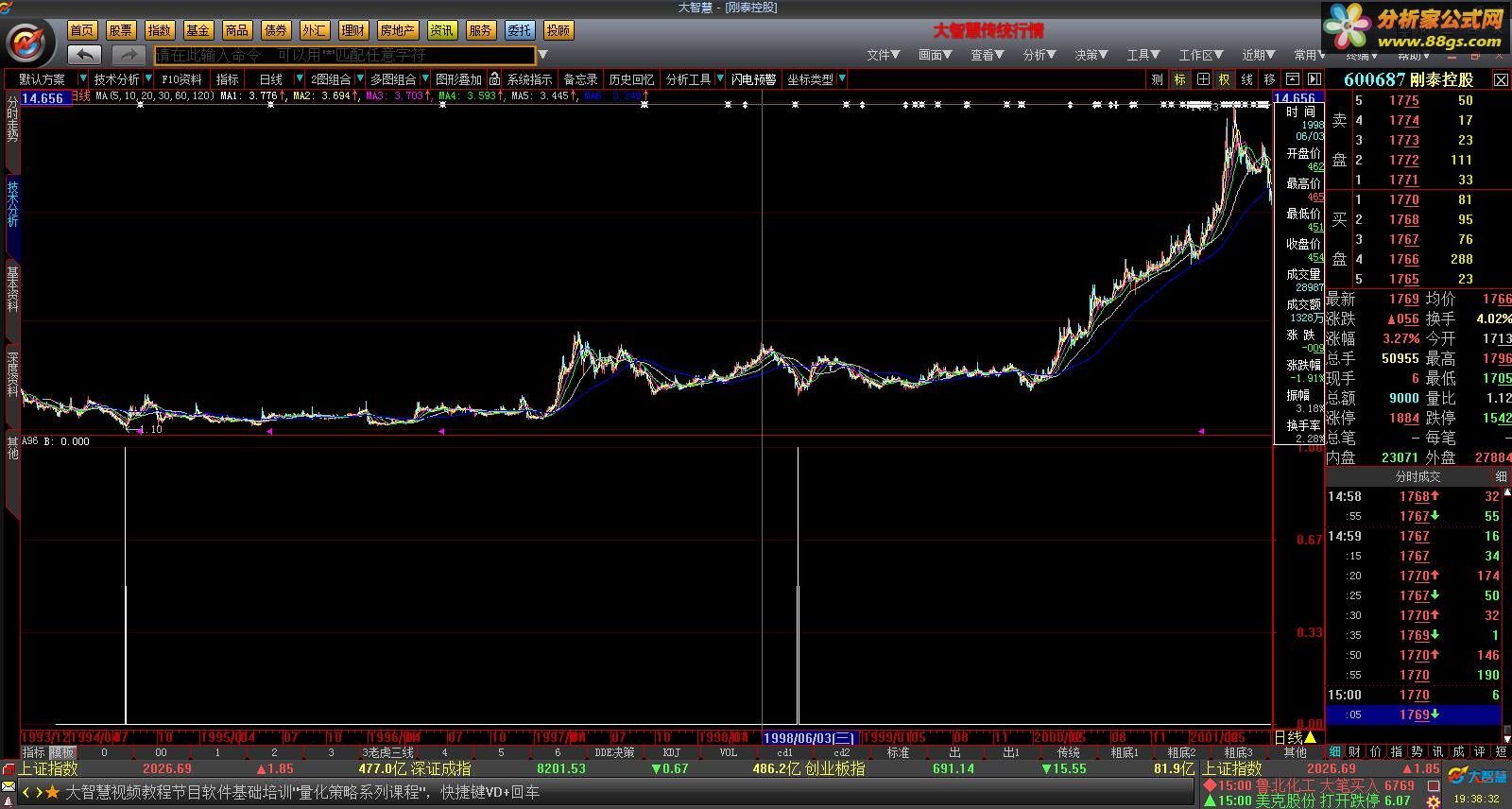Click the lock icon beside 图形叠加
The height and width of the screenshot is (809, 1512).
[x=494, y=79]
